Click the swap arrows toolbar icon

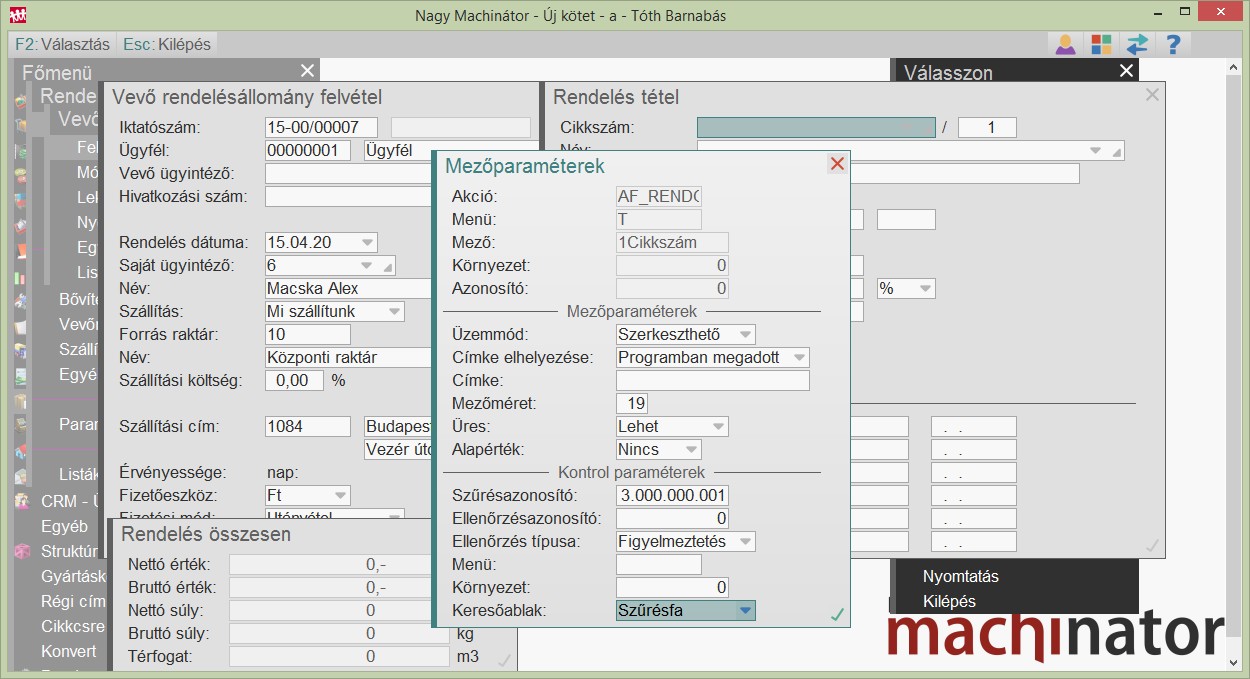pyautogui.click(x=1137, y=45)
